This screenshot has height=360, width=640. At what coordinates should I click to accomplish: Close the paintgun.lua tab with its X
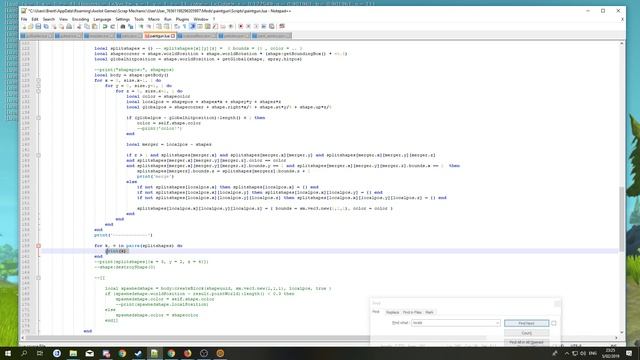(x=173, y=36)
